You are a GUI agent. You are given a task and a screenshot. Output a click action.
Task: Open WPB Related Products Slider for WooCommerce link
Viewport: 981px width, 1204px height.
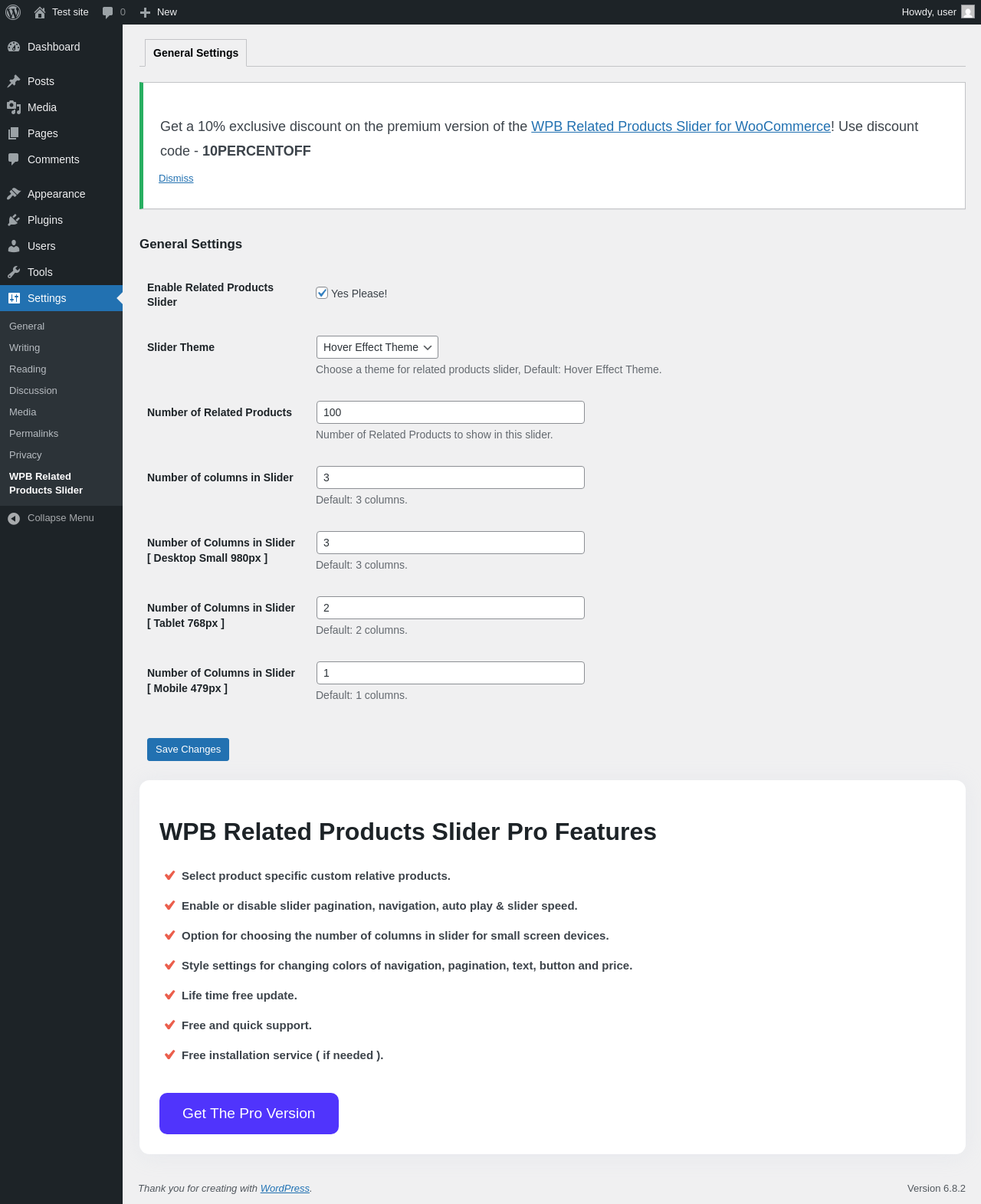pos(681,126)
